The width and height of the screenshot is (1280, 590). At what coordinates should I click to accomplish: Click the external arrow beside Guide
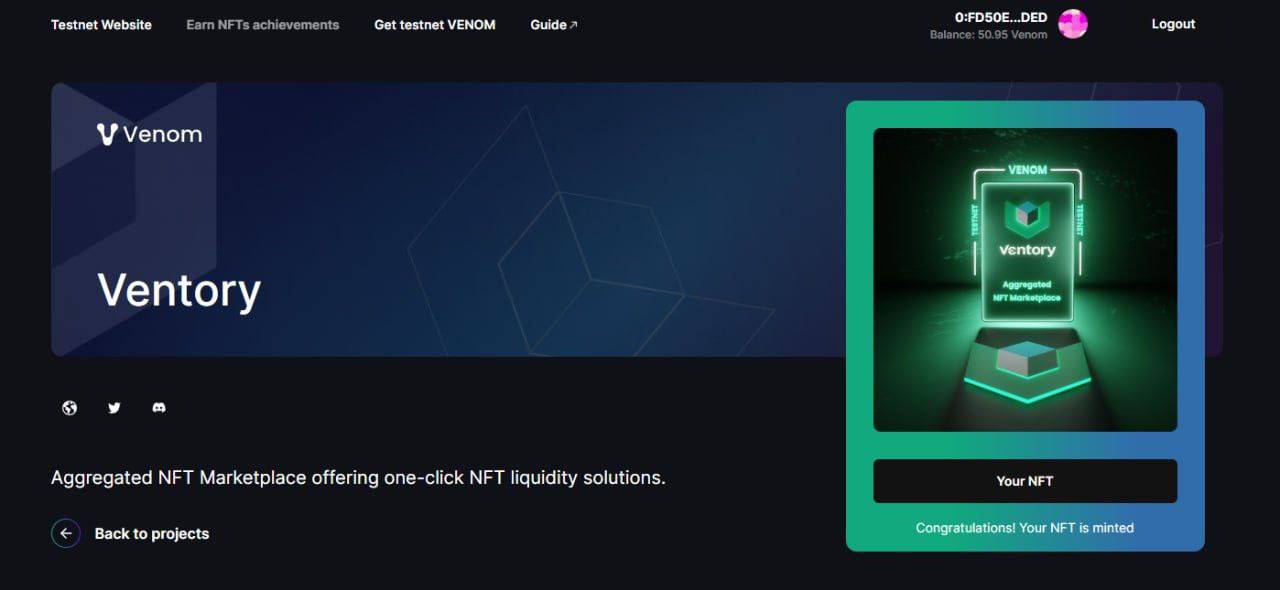pyautogui.click(x=573, y=25)
